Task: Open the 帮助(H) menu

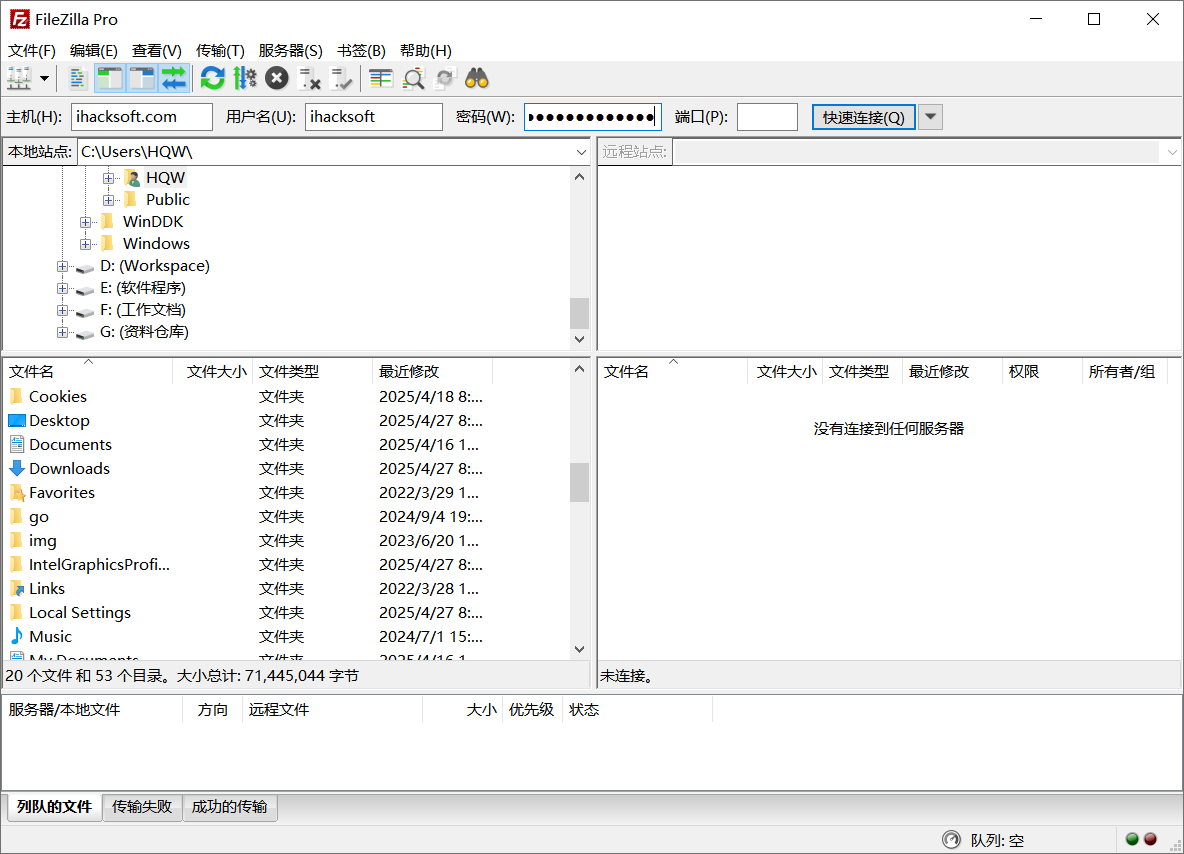Action: coord(425,51)
